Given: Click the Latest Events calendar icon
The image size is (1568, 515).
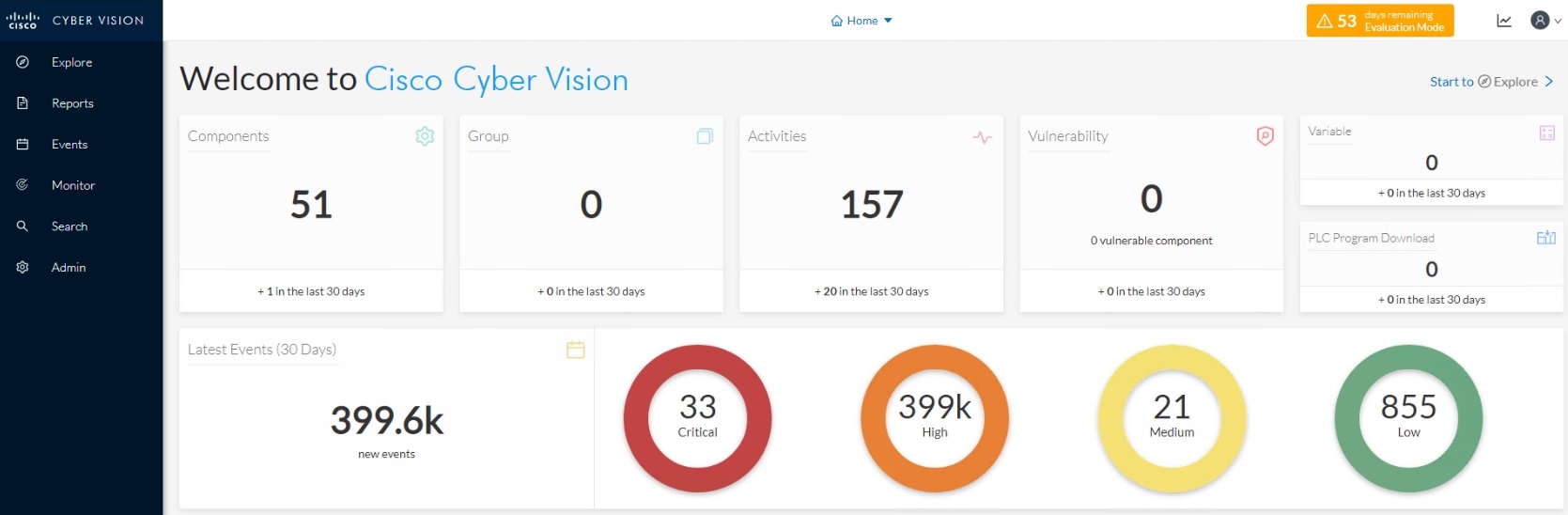Looking at the screenshot, I should coord(576,350).
